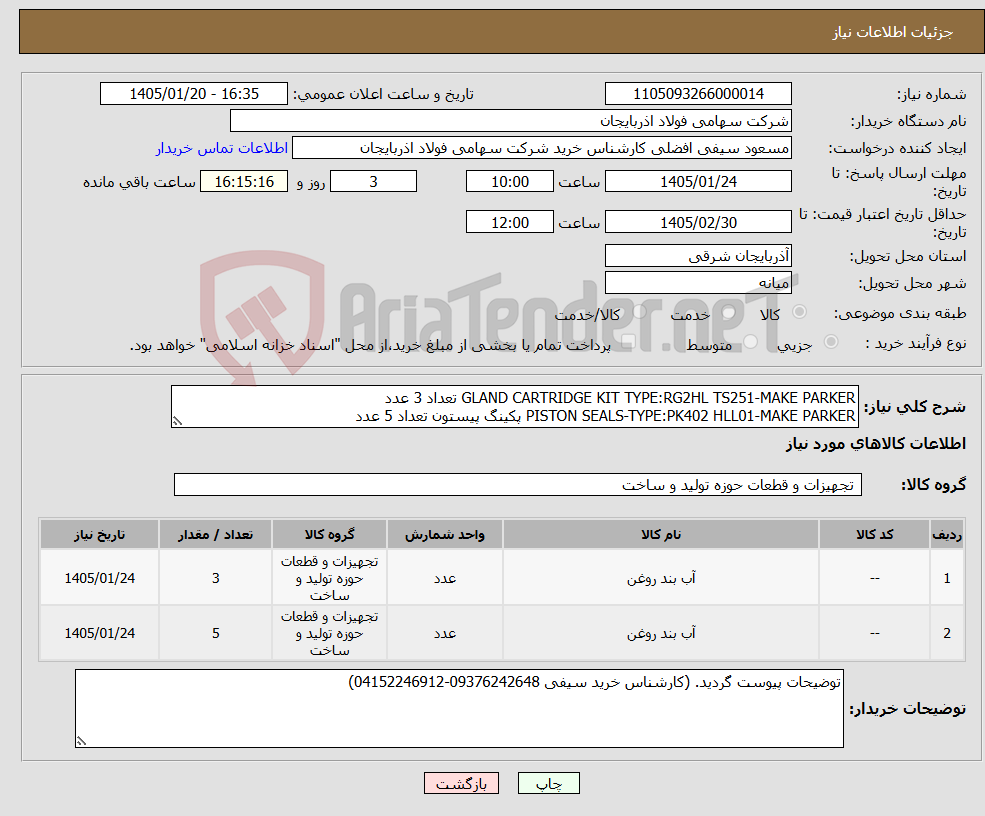
Task: Click row 1 item name آب بند روغن
Action: 661,578
